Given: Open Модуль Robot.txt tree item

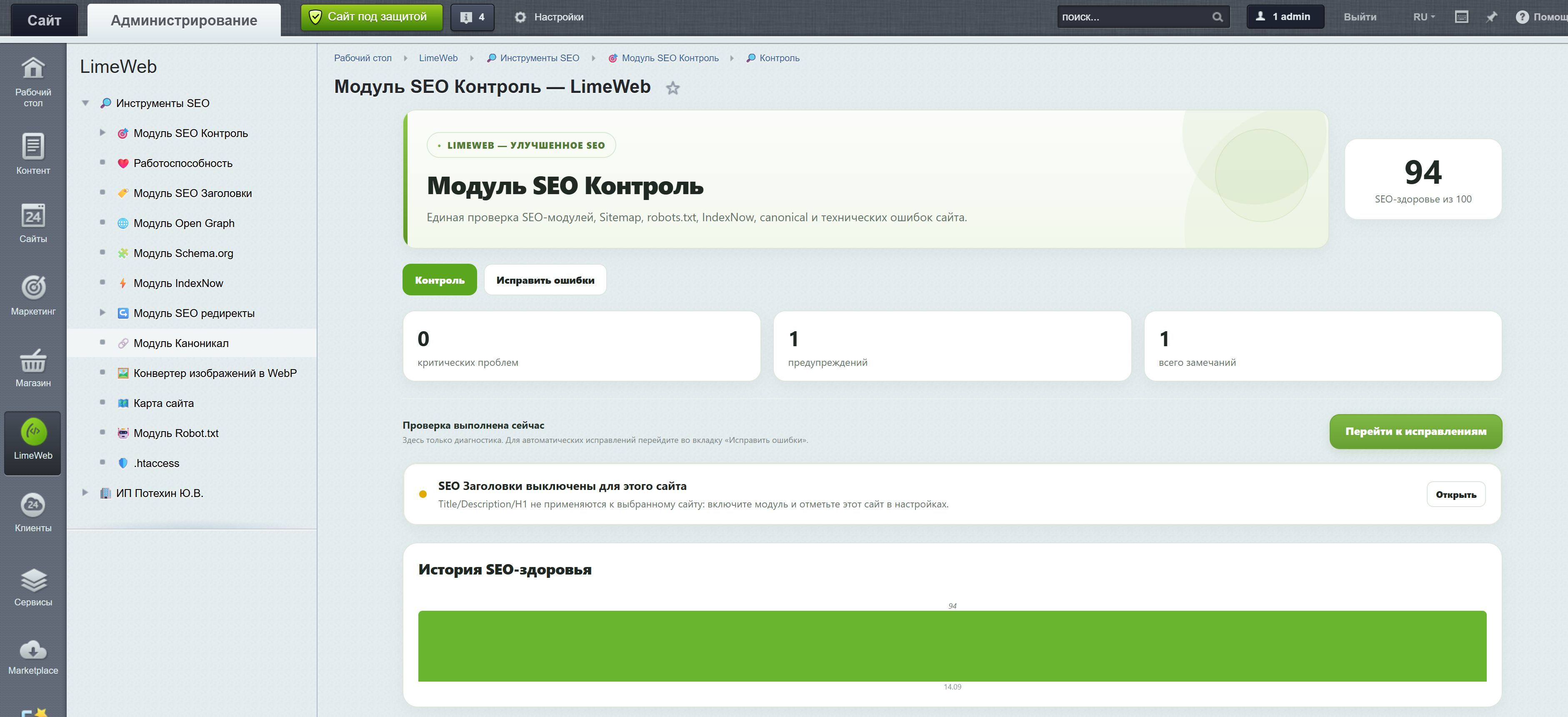Looking at the screenshot, I should pyautogui.click(x=176, y=433).
